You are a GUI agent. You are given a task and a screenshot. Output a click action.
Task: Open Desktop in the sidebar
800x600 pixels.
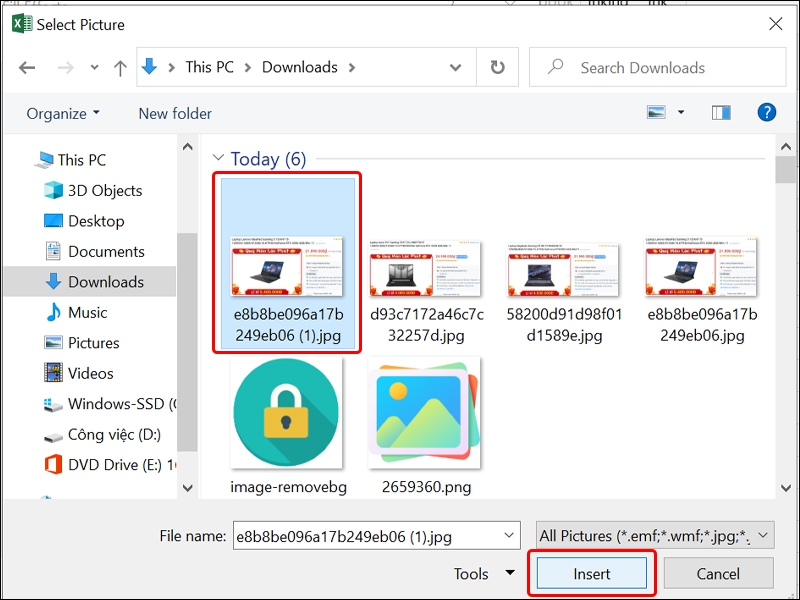pos(84,221)
